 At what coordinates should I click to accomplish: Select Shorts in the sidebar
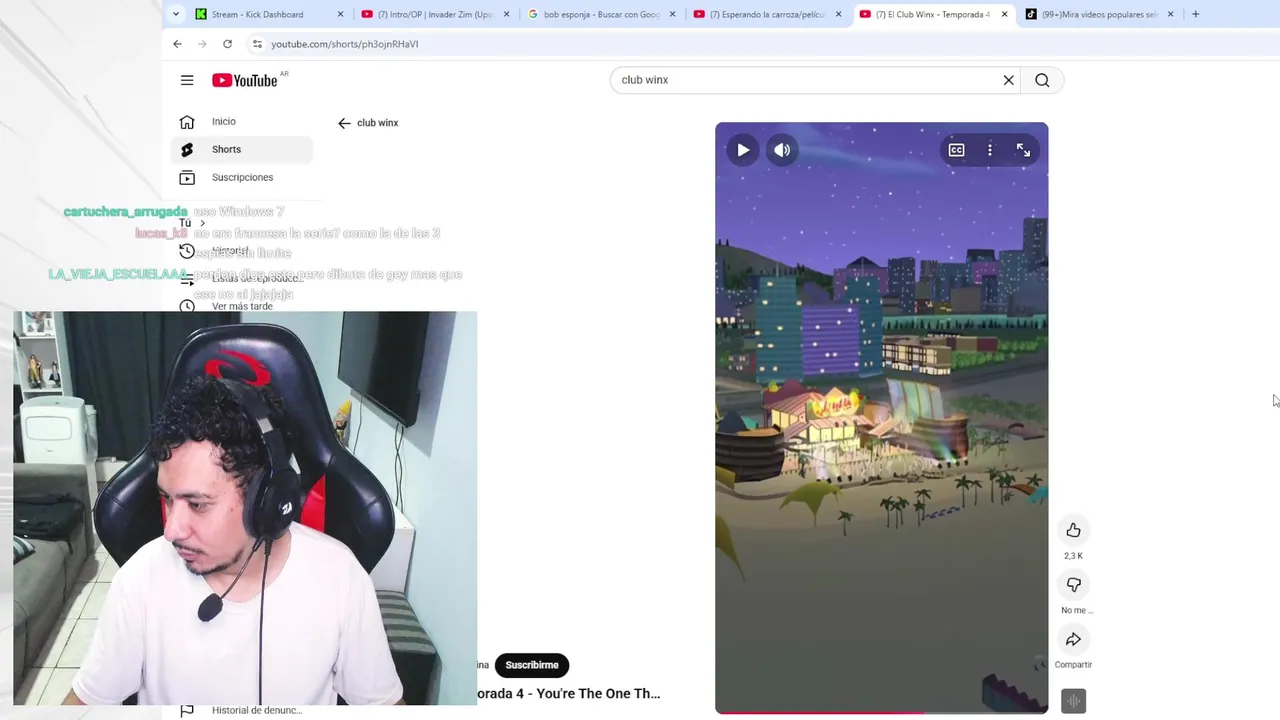[242, 149]
